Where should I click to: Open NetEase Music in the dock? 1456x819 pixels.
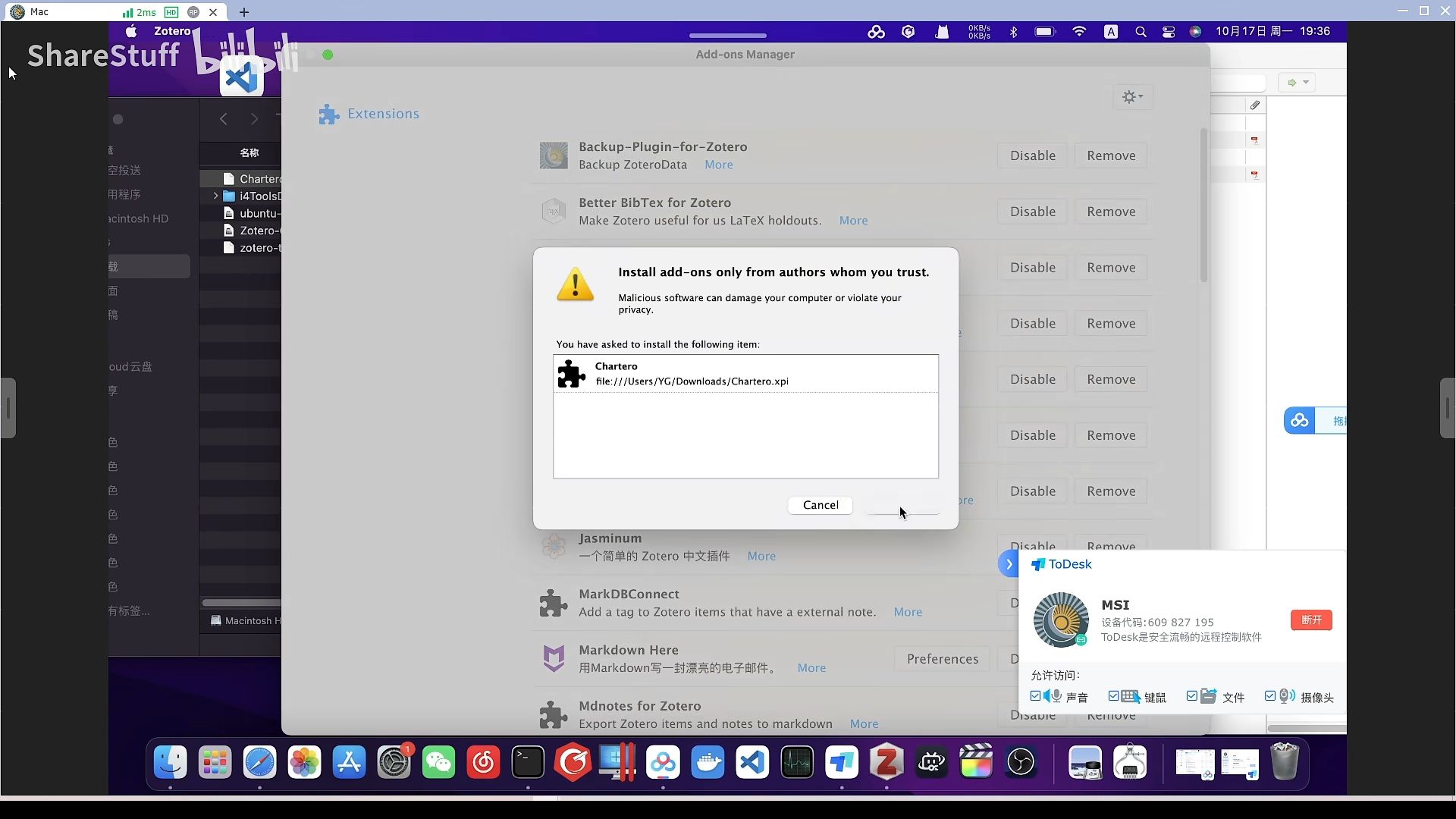point(483,762)
